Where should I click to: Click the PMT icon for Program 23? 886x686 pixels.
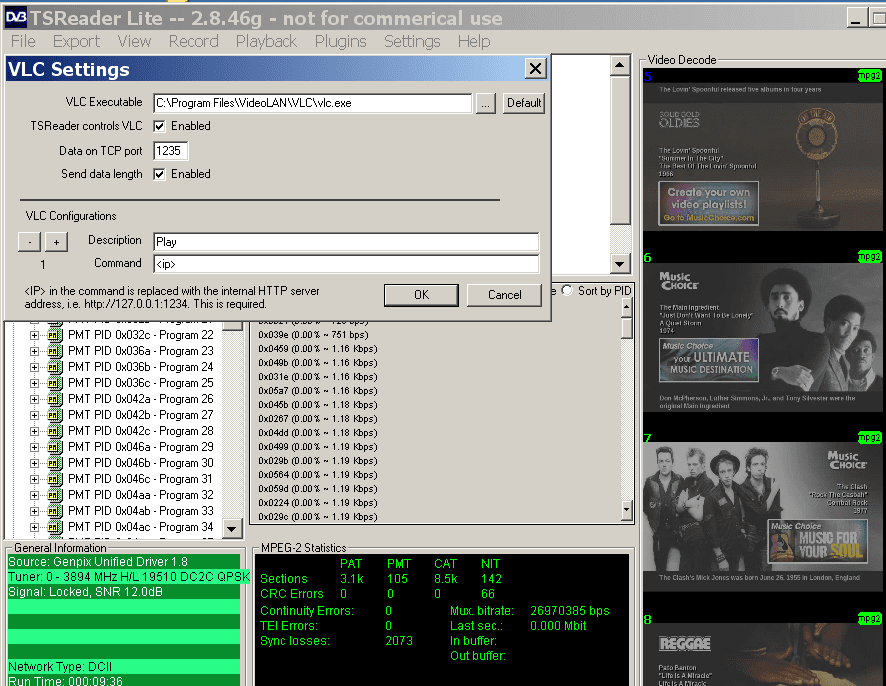54,351
